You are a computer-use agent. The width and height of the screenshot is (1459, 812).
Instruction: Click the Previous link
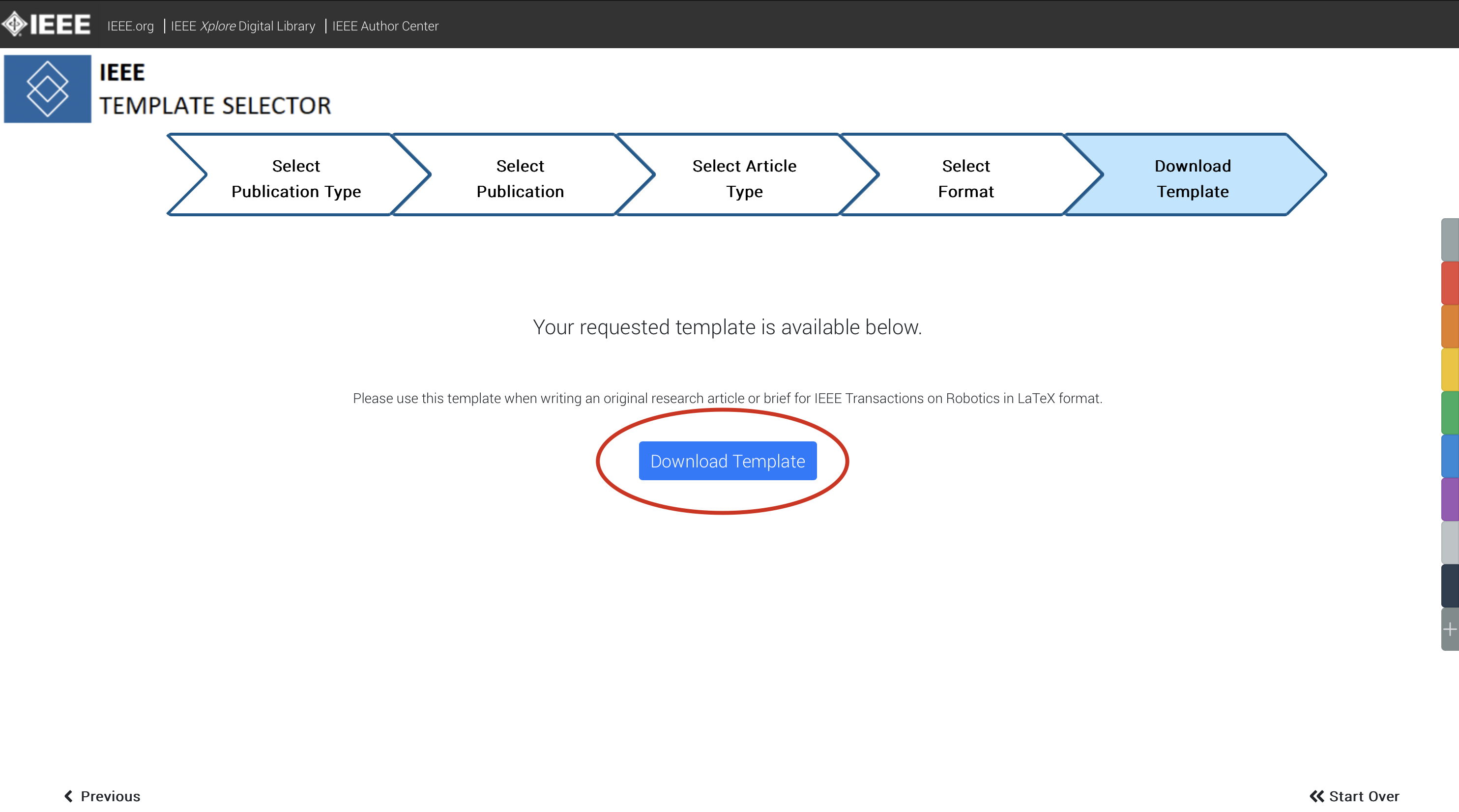pos(103,796)
